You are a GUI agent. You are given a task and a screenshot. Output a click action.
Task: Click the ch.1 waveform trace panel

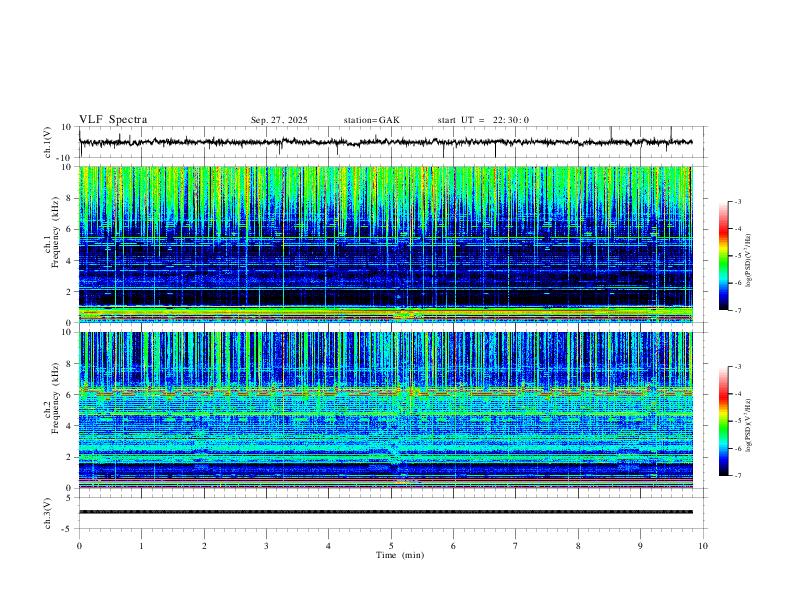coord(391,142)
